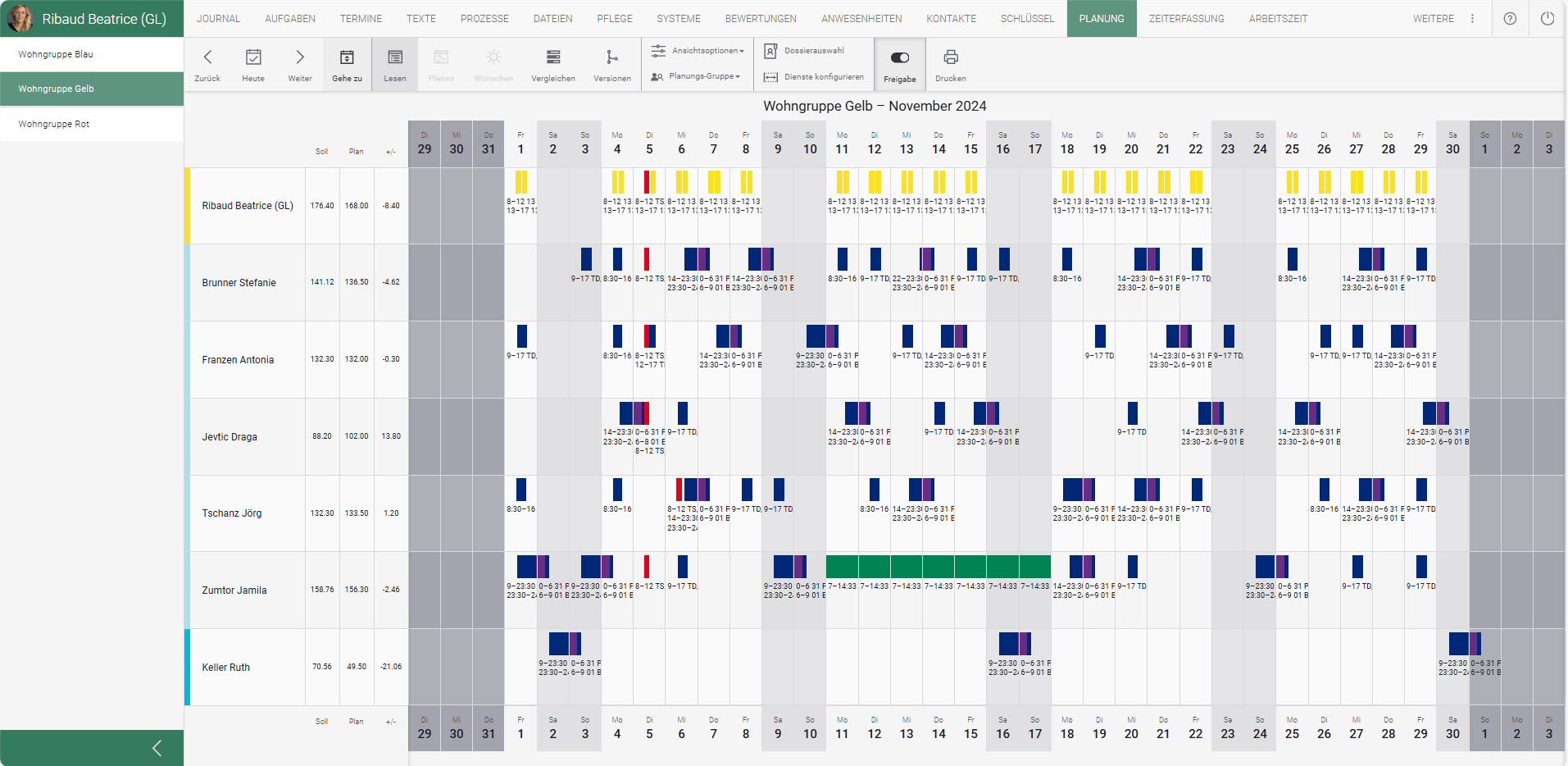The height and width of the screenshot is (766, 1568).
Task: Open the 'Versionen' tool
Action: pos(612,57)
